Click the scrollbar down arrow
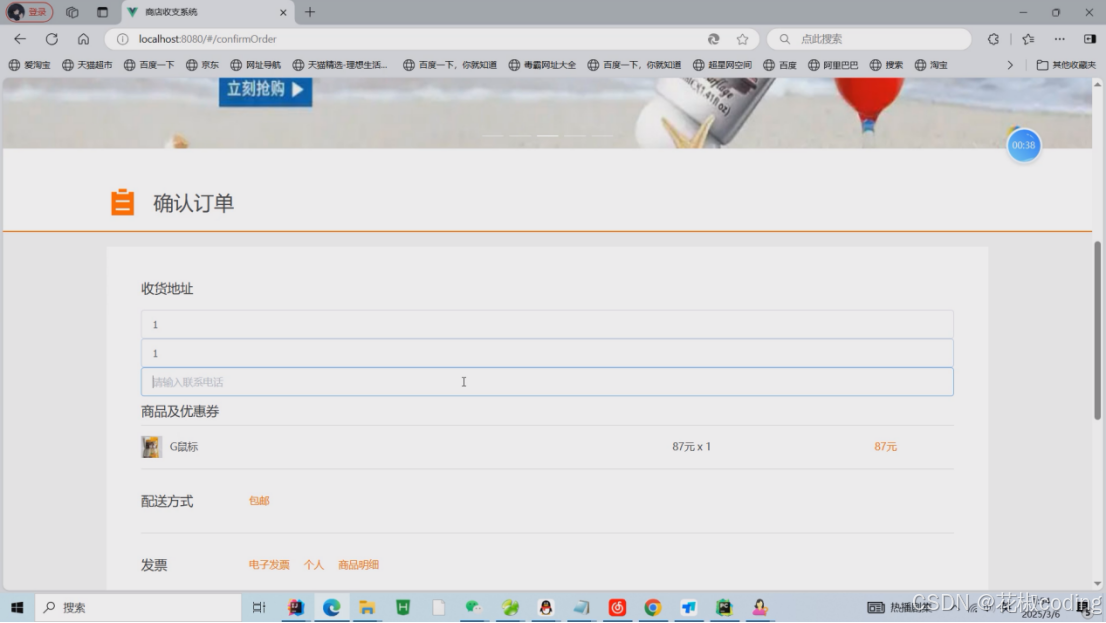The width and height of the screenshot is (1106, 623). pos(1097,583)
